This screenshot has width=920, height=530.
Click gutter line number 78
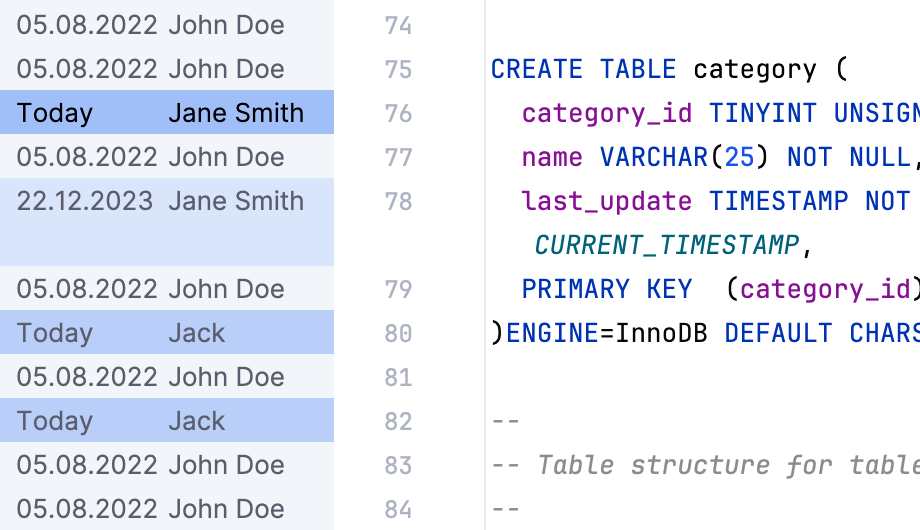[398, 201]
